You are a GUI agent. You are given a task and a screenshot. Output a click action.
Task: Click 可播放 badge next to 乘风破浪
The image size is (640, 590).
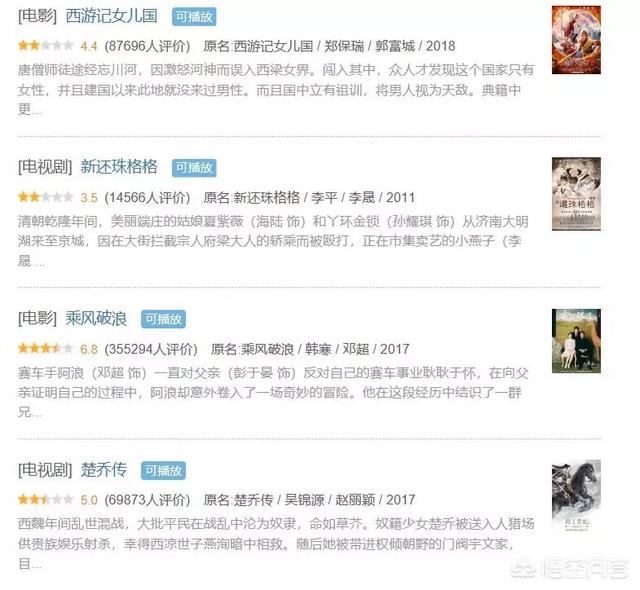coord(163,319)
